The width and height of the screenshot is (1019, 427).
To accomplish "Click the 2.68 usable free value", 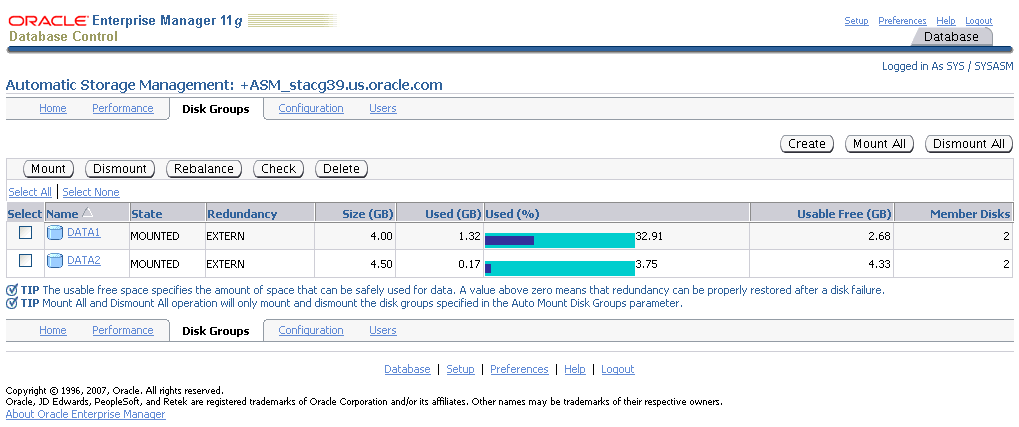I will pyautogui.click(x=879, y=237).
